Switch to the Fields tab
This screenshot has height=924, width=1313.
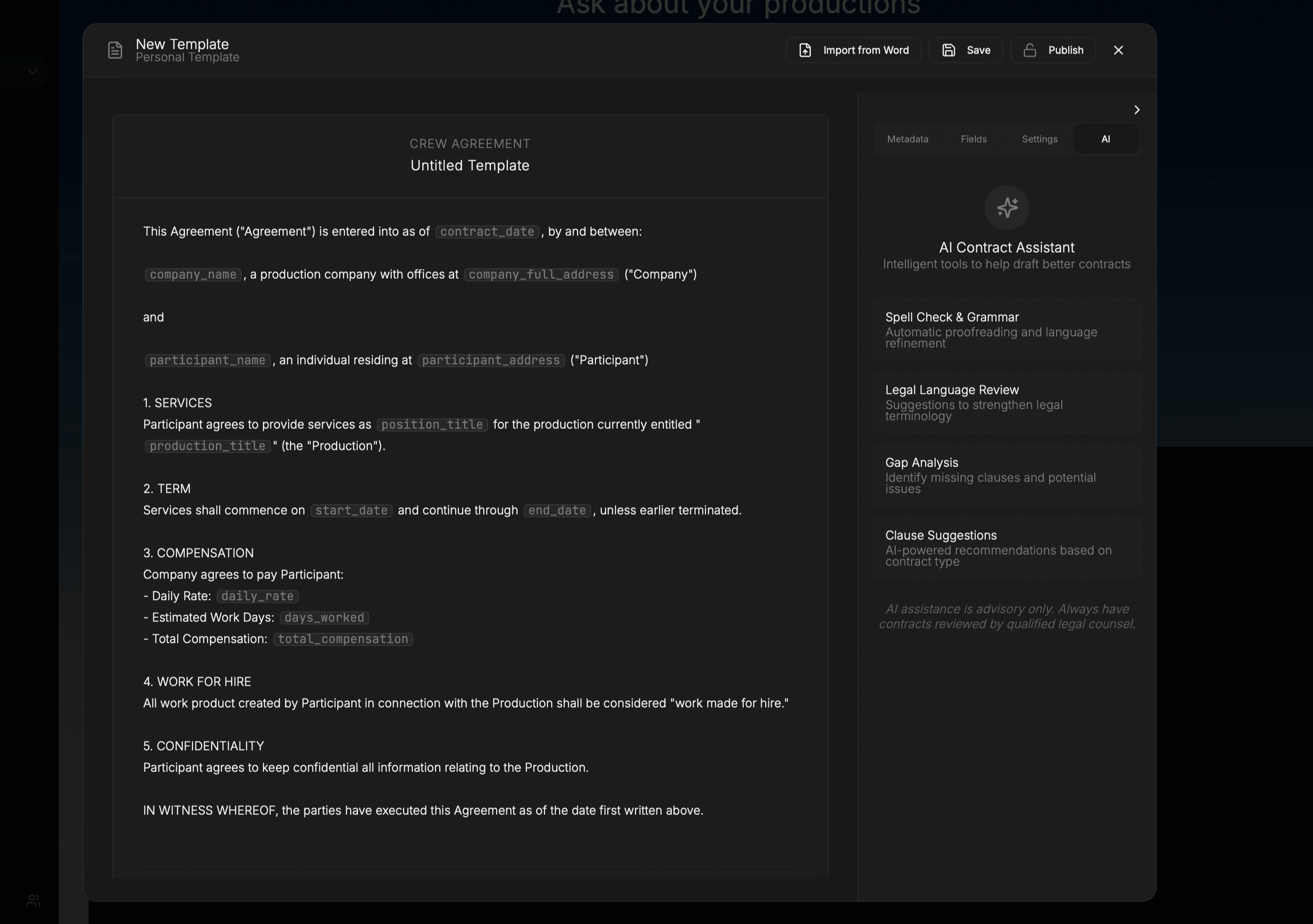click(x=973, y=139)
